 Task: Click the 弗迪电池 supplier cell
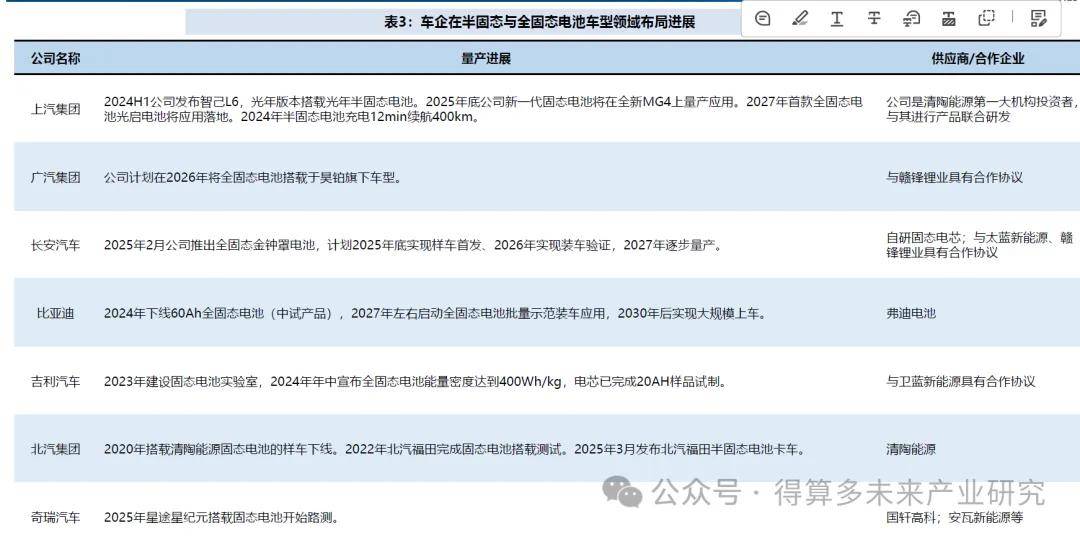coord(910,313)
